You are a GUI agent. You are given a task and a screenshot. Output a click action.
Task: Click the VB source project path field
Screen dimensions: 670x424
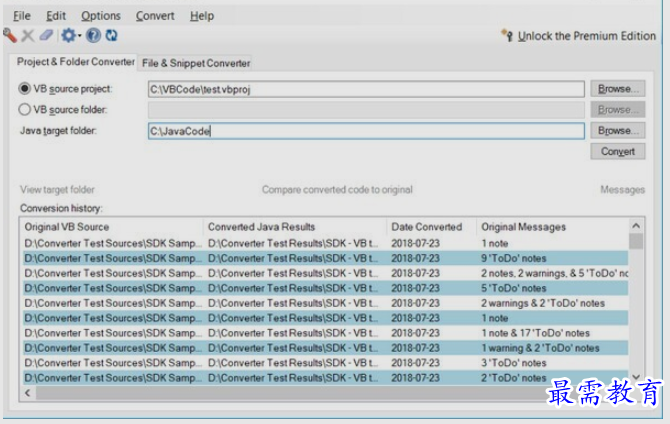click(366, 89)
